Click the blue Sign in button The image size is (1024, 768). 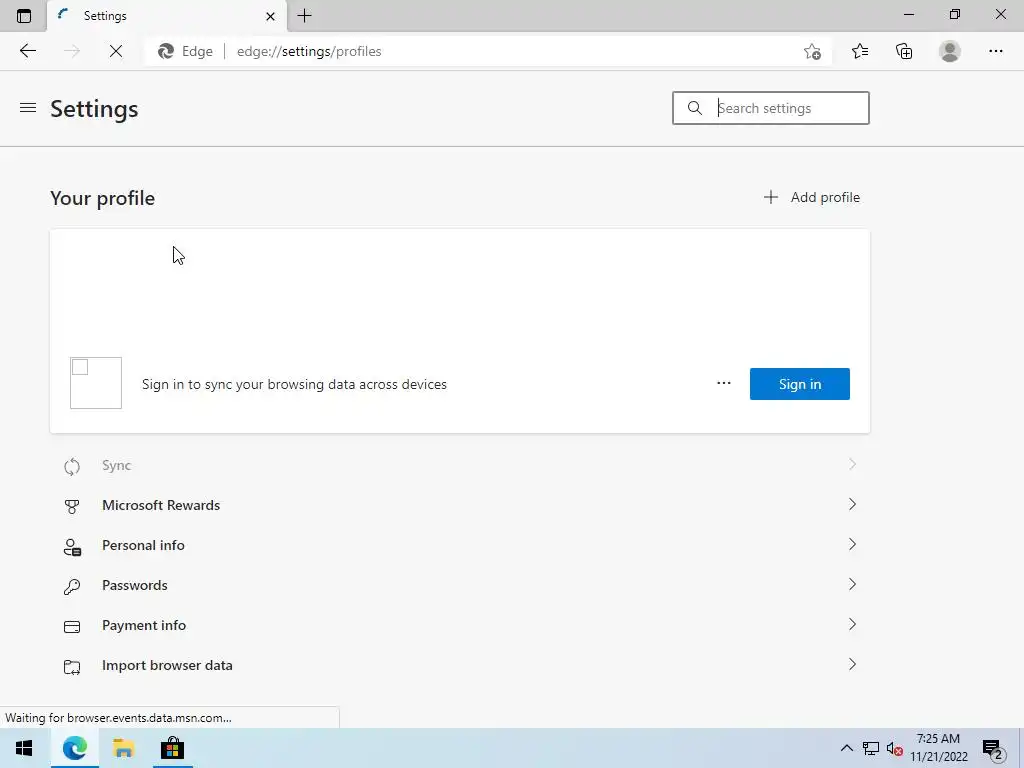coord(799,384)
